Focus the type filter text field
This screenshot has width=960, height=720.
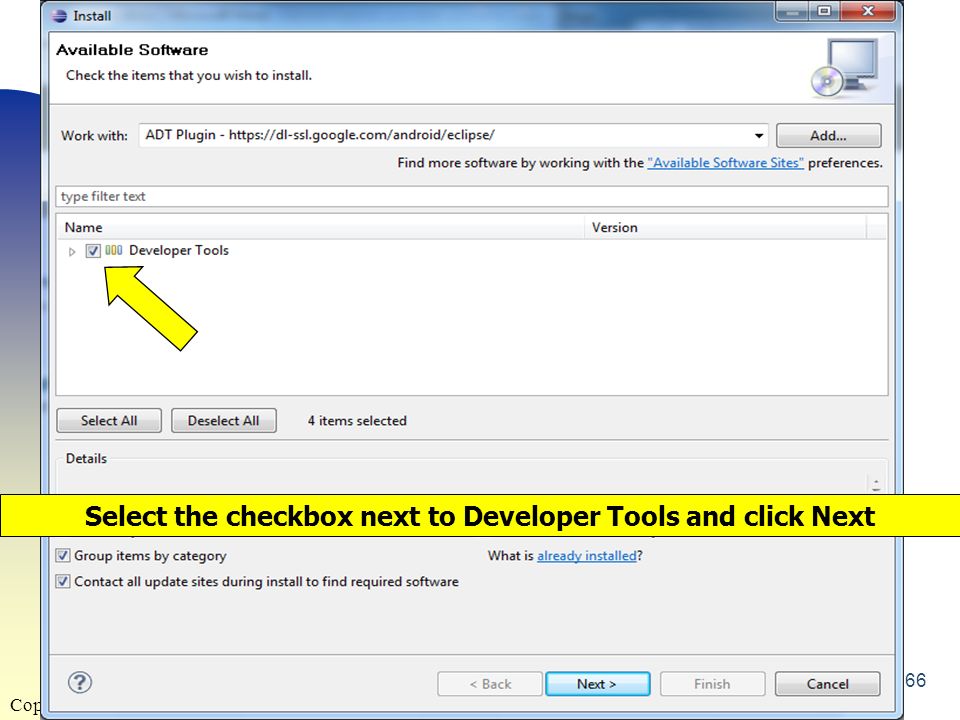point(471,197)
